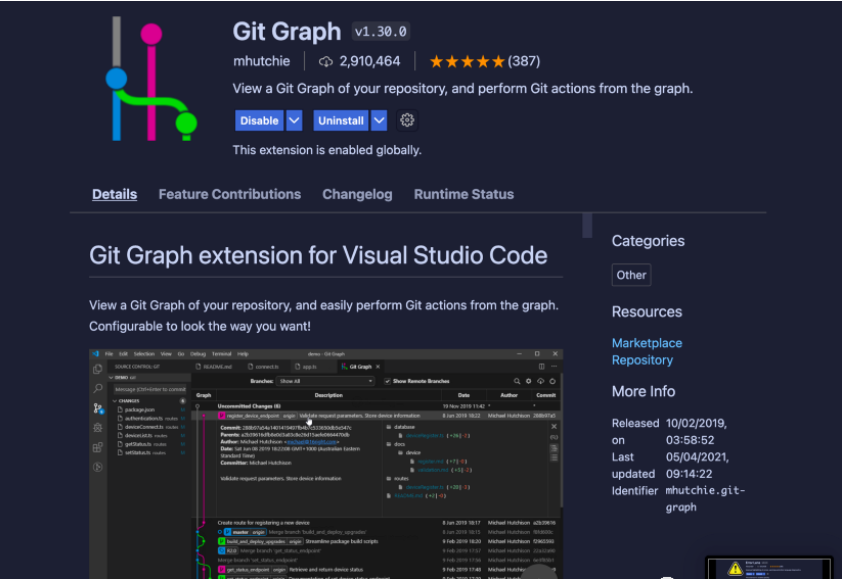The image size is (842, 579).
Task: Open the five-star rating reviews
Action: tap(484, 61)
